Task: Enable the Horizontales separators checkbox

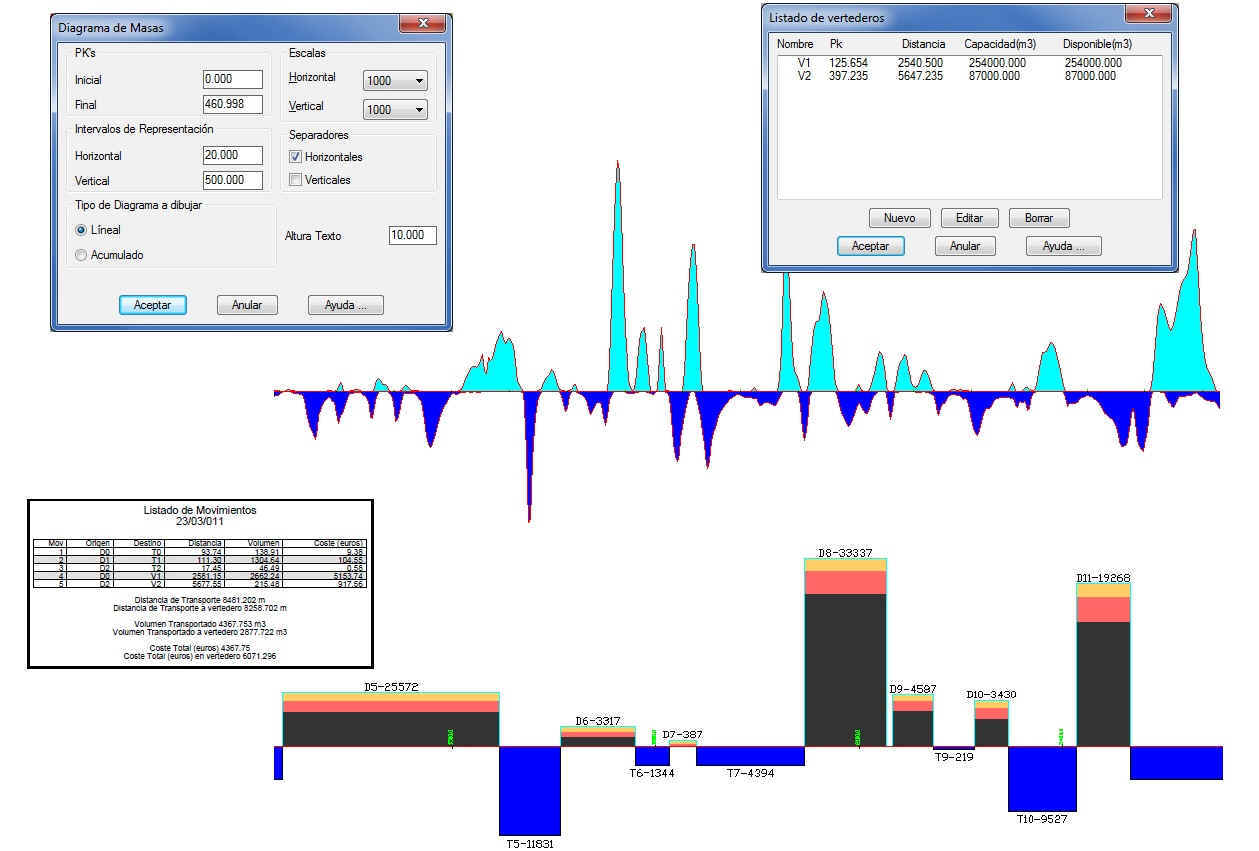Action: click(x=295, y=157)
